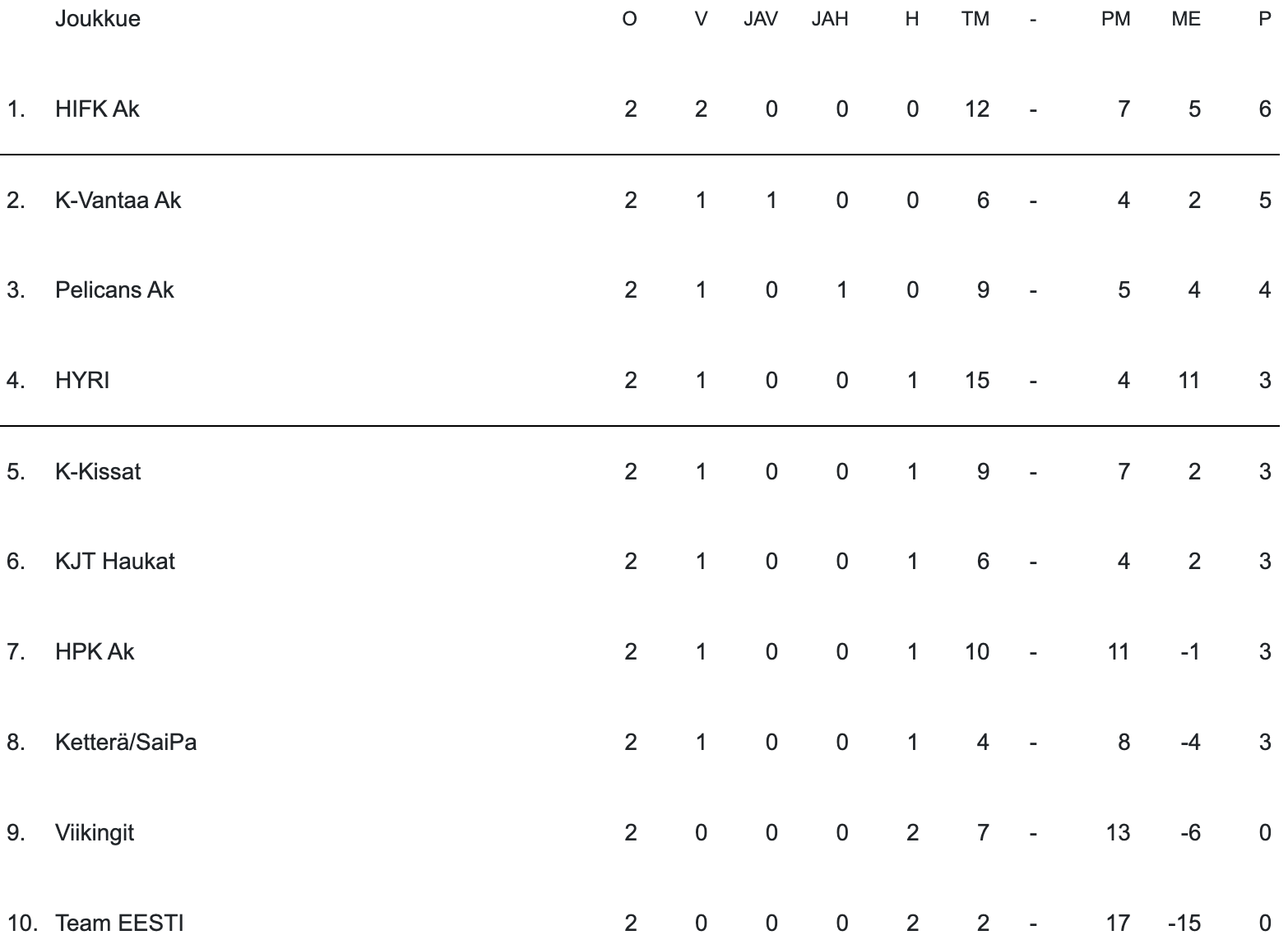Sort by the P points header

pyautogui.click(x=1265, y=19)
